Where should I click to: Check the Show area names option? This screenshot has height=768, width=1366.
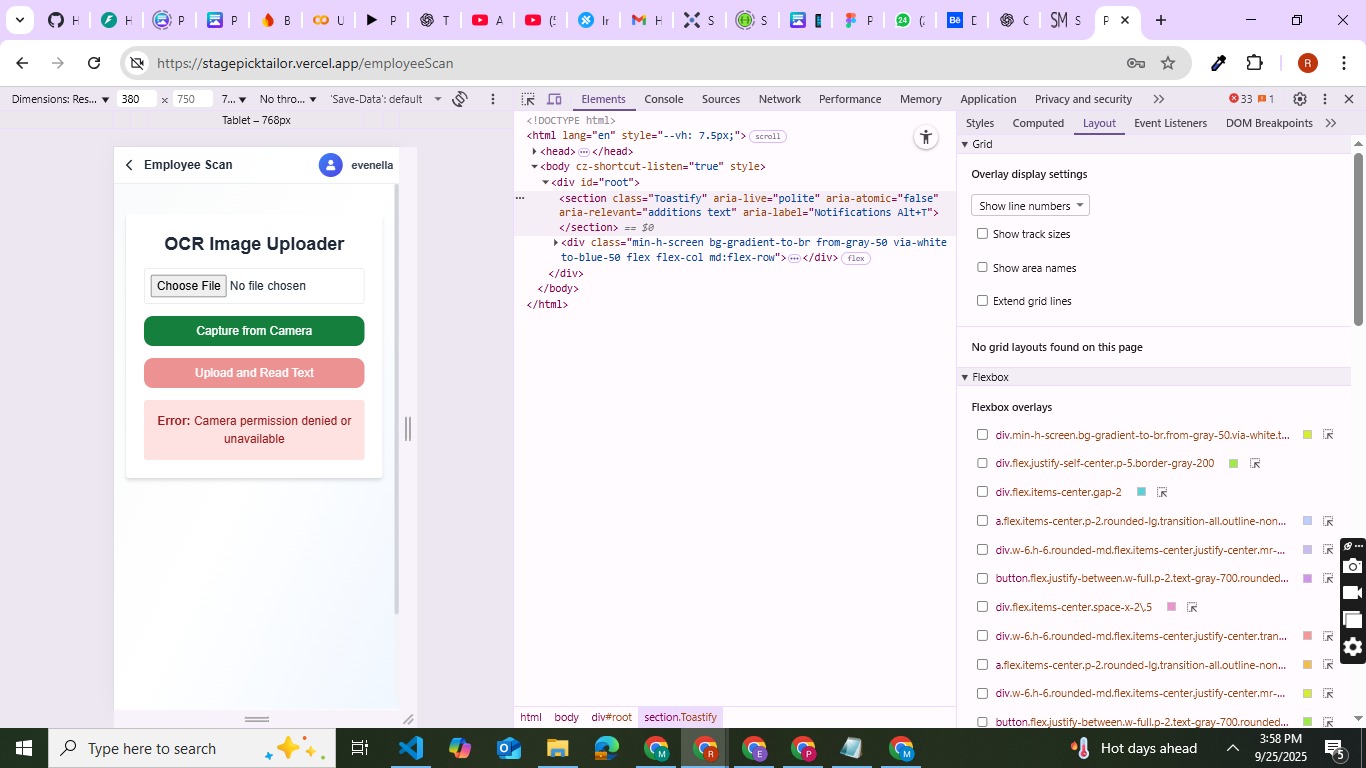982,267
